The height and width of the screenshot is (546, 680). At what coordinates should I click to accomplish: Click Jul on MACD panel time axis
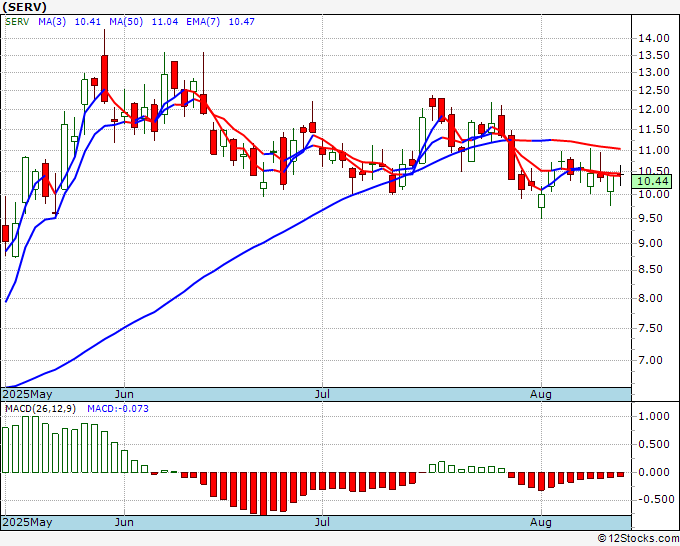click(322, 522)
